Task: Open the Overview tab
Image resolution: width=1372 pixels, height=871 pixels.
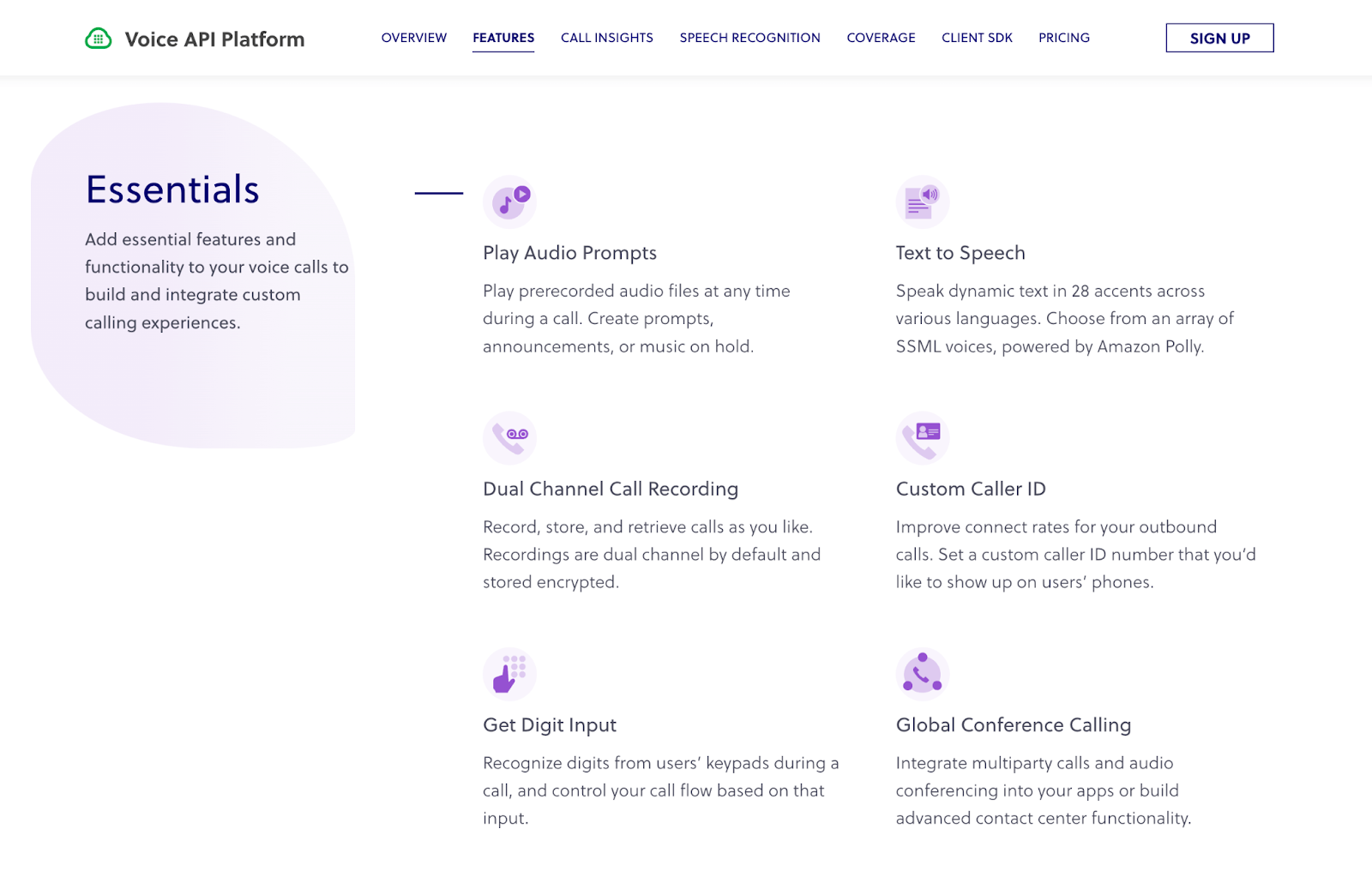Action: tap(413, 38)
